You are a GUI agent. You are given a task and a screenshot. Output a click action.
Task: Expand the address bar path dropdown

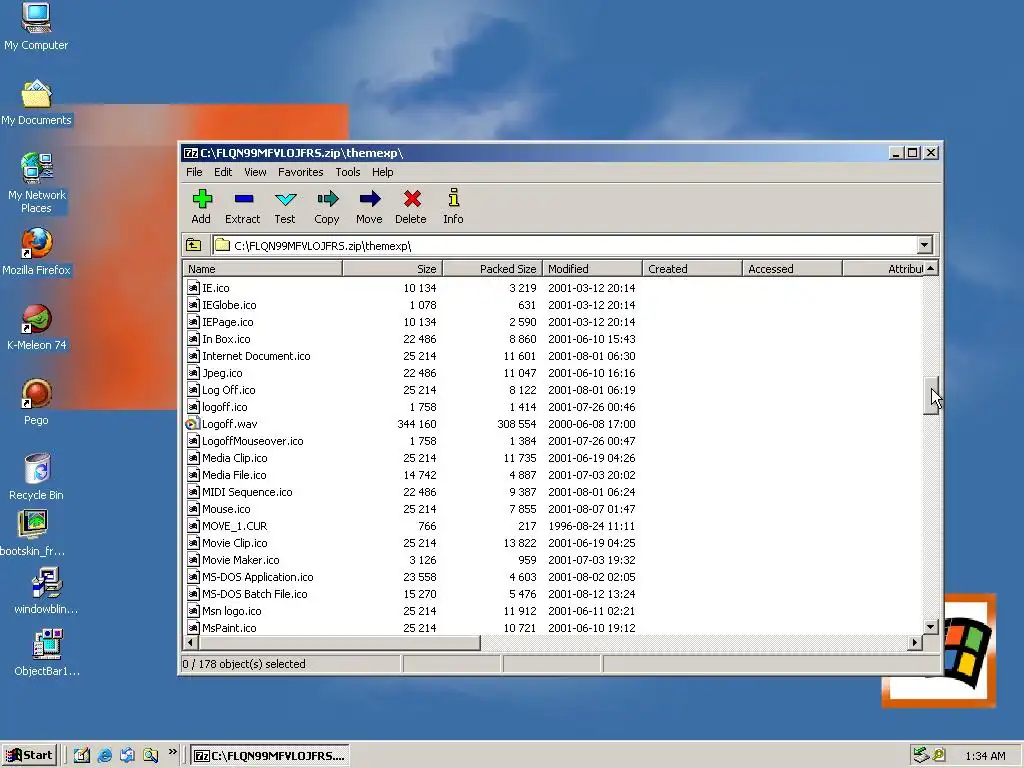924,246
